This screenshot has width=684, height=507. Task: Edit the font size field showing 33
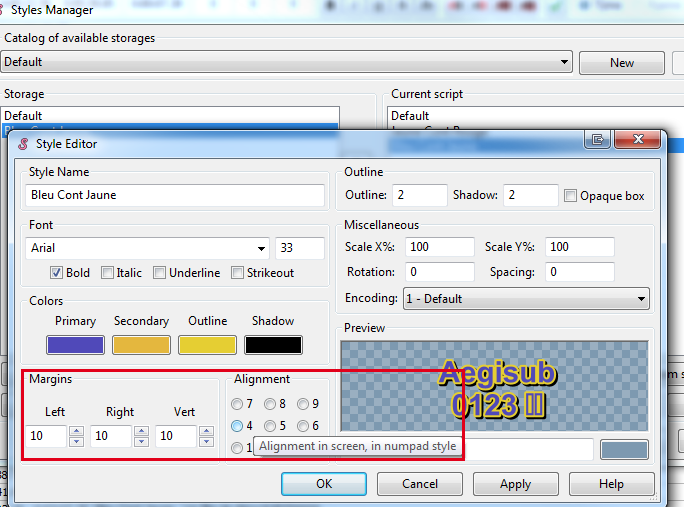click(300, 248)
